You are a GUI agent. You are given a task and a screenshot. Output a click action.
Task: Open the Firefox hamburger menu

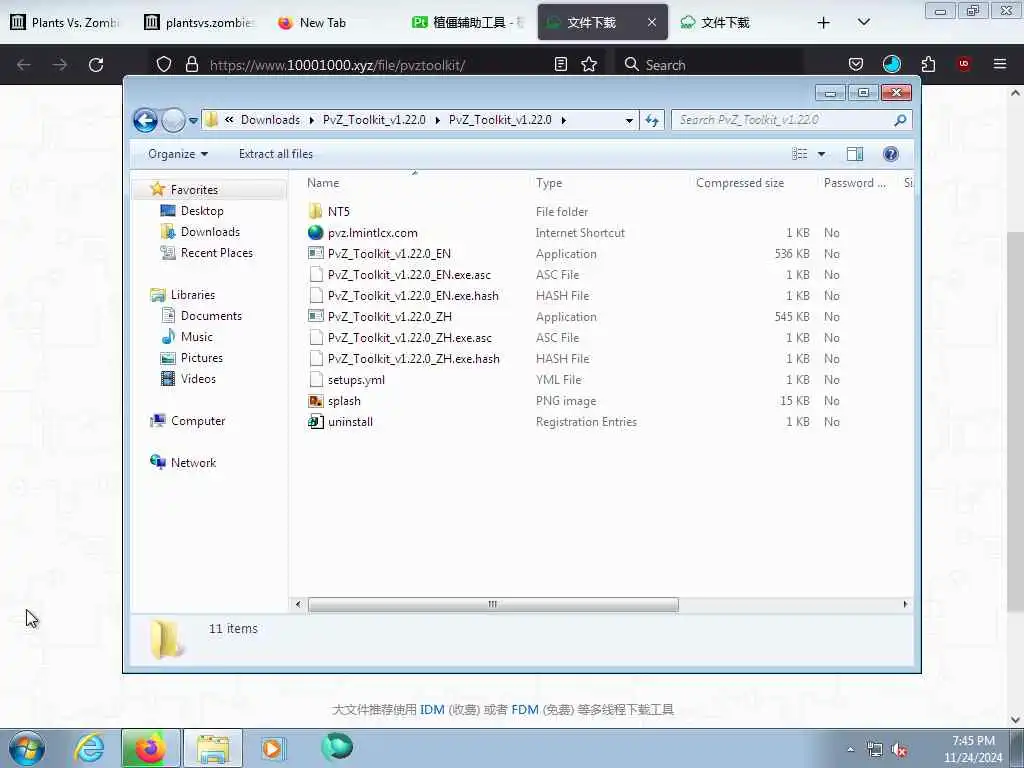point(999,64)
